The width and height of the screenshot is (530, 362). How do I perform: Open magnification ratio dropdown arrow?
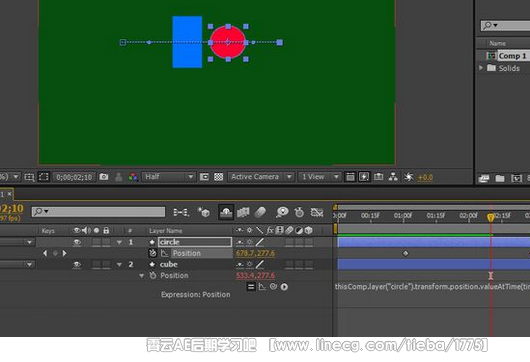tap(16, 177)
